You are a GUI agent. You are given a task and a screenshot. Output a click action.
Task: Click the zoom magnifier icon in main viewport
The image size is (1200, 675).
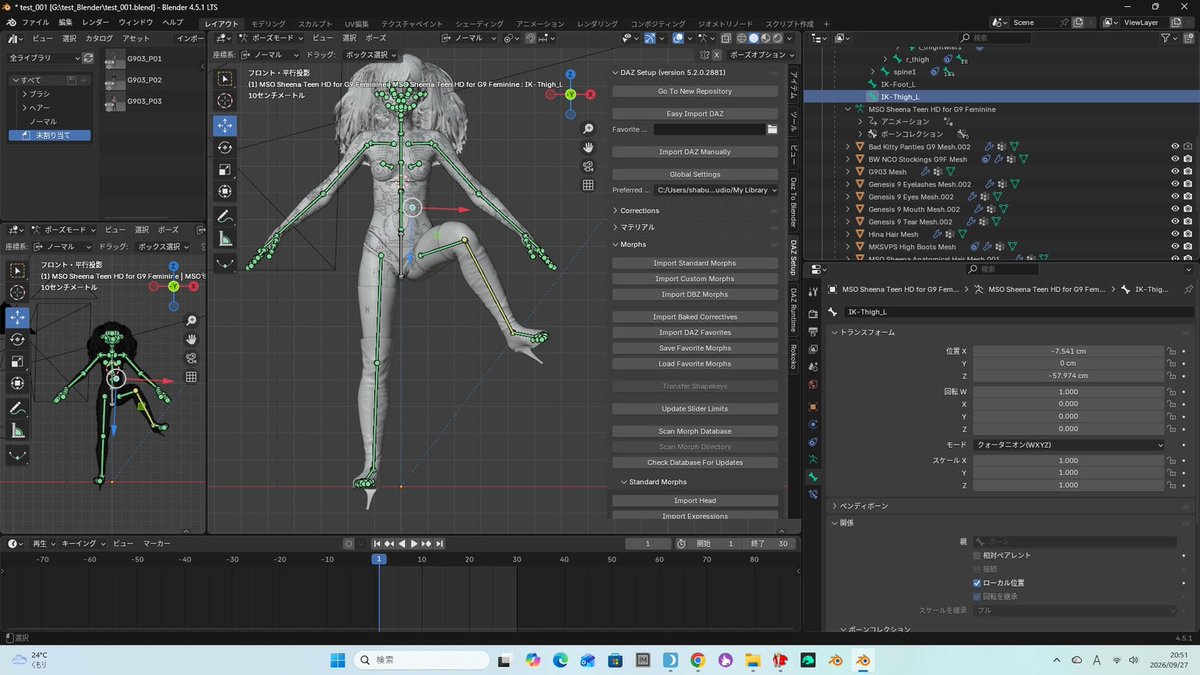(x=589, y=128)
